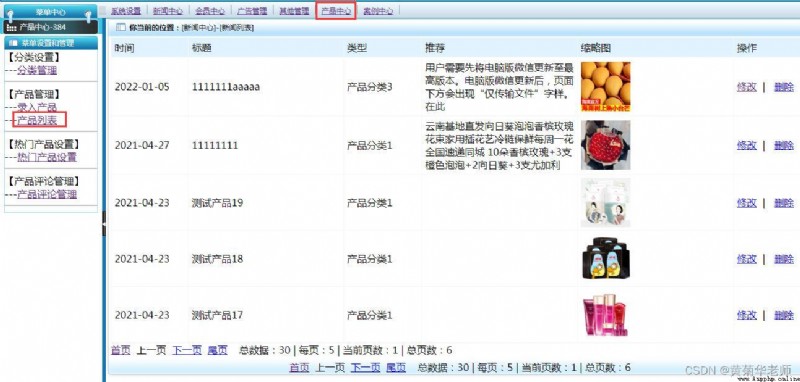Open 分类管理 in the sidebar
The height and width of the screenshot is (382, 800).
(x=37, y=70)
